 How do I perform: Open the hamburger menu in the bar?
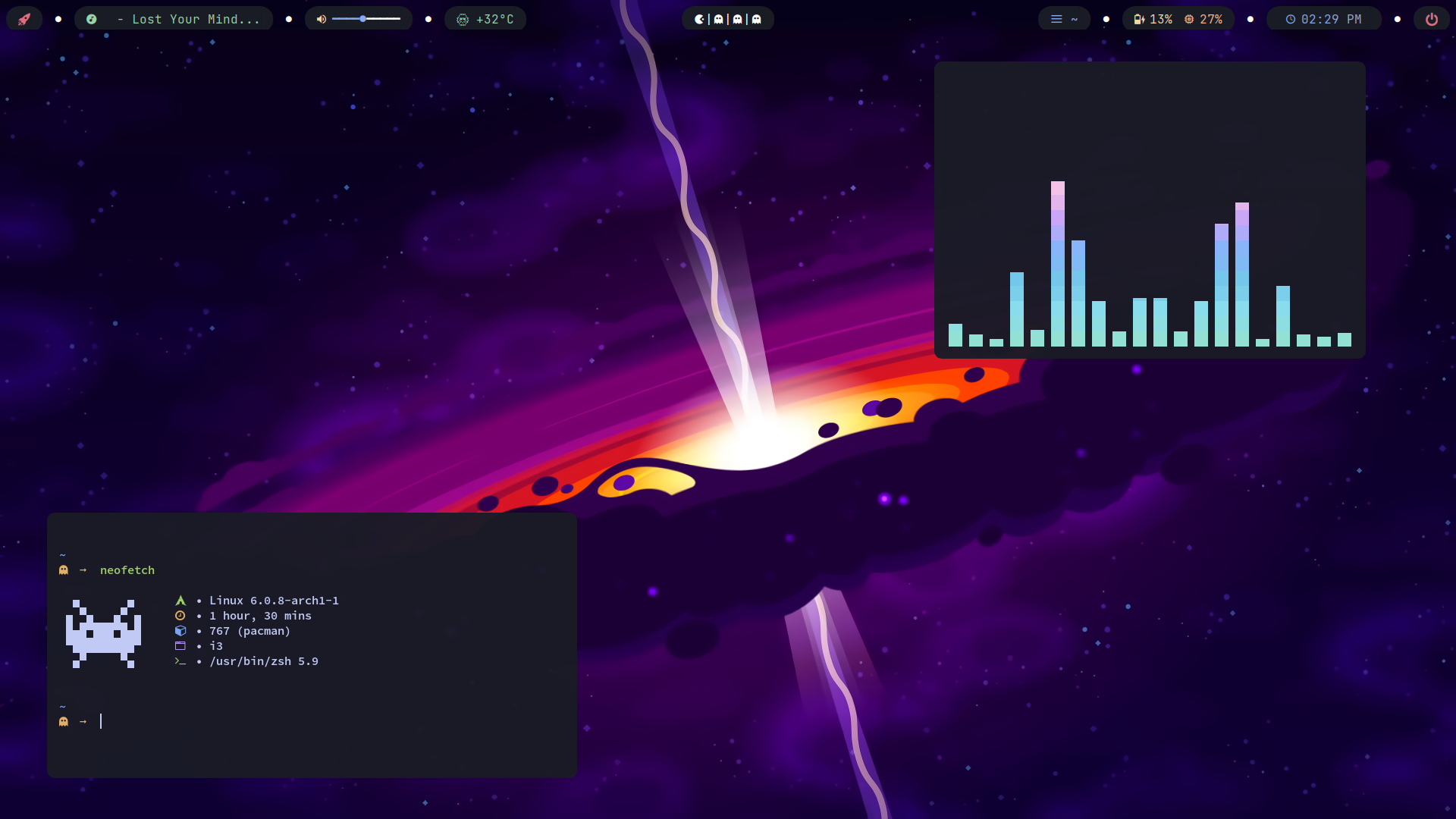pos(1056,19)
